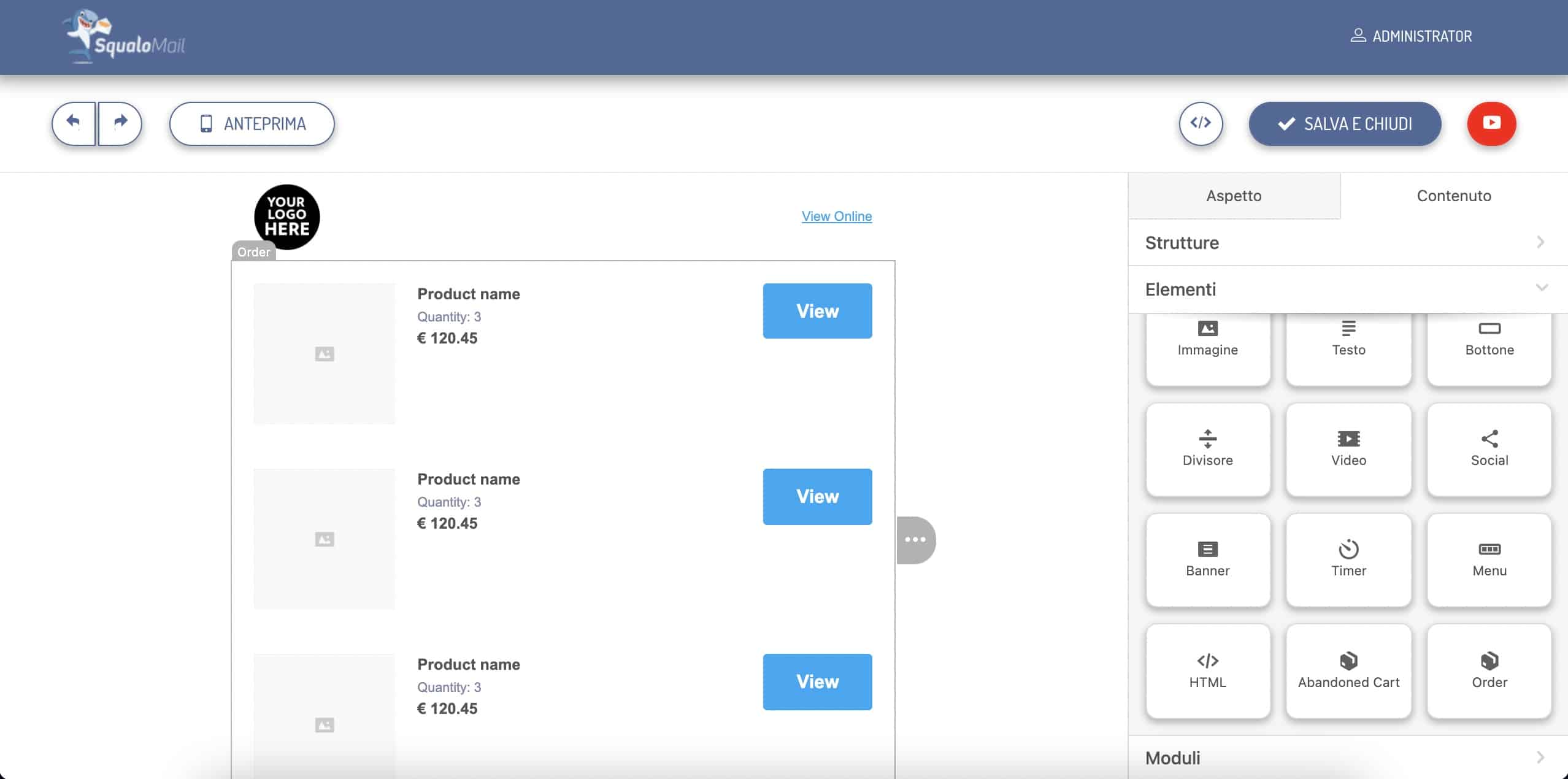
Task: Select the Menu element
Action: pyautogui.click(x=1489, y=559)
